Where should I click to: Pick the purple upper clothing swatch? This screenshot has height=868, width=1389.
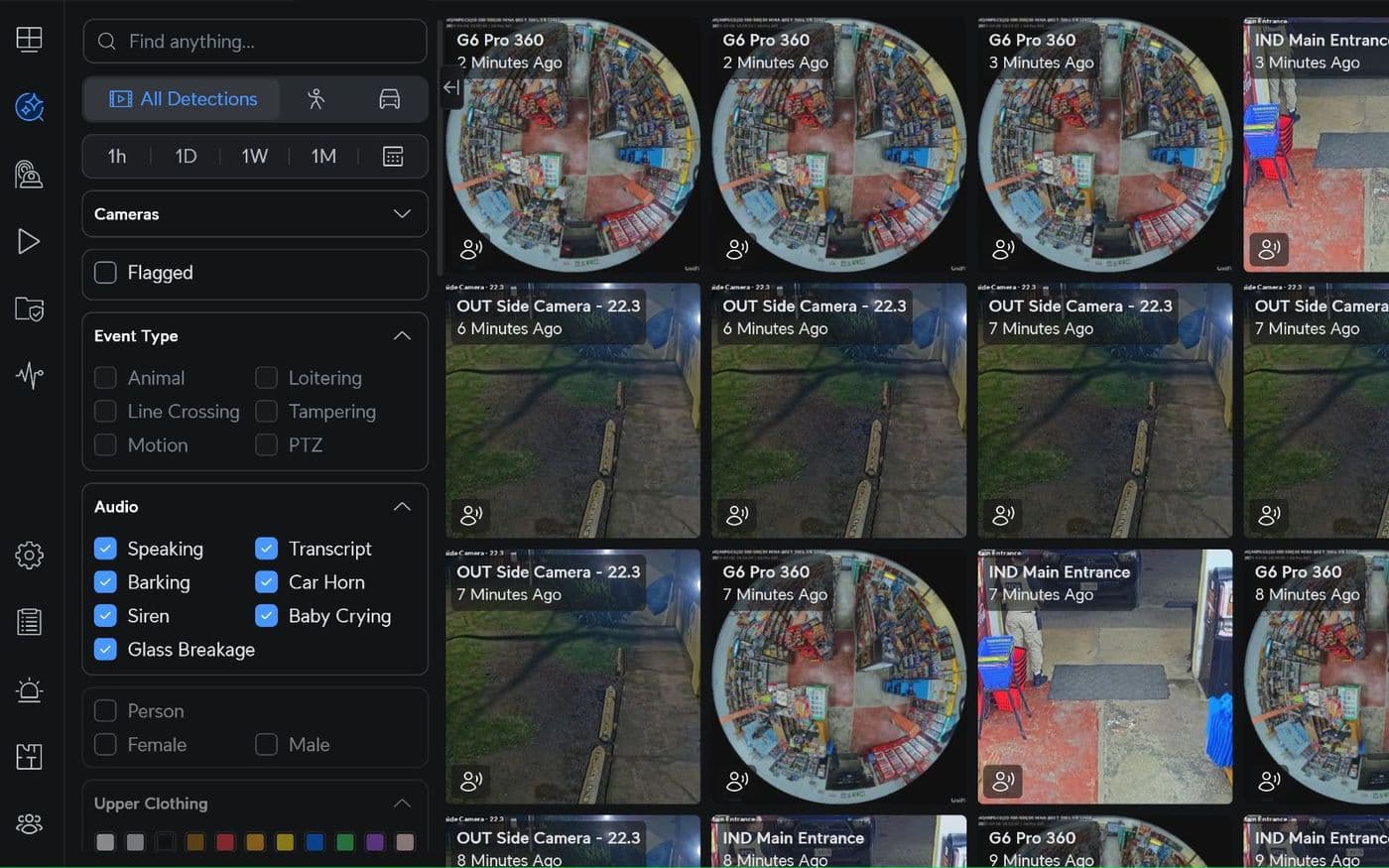pos(375,842)
